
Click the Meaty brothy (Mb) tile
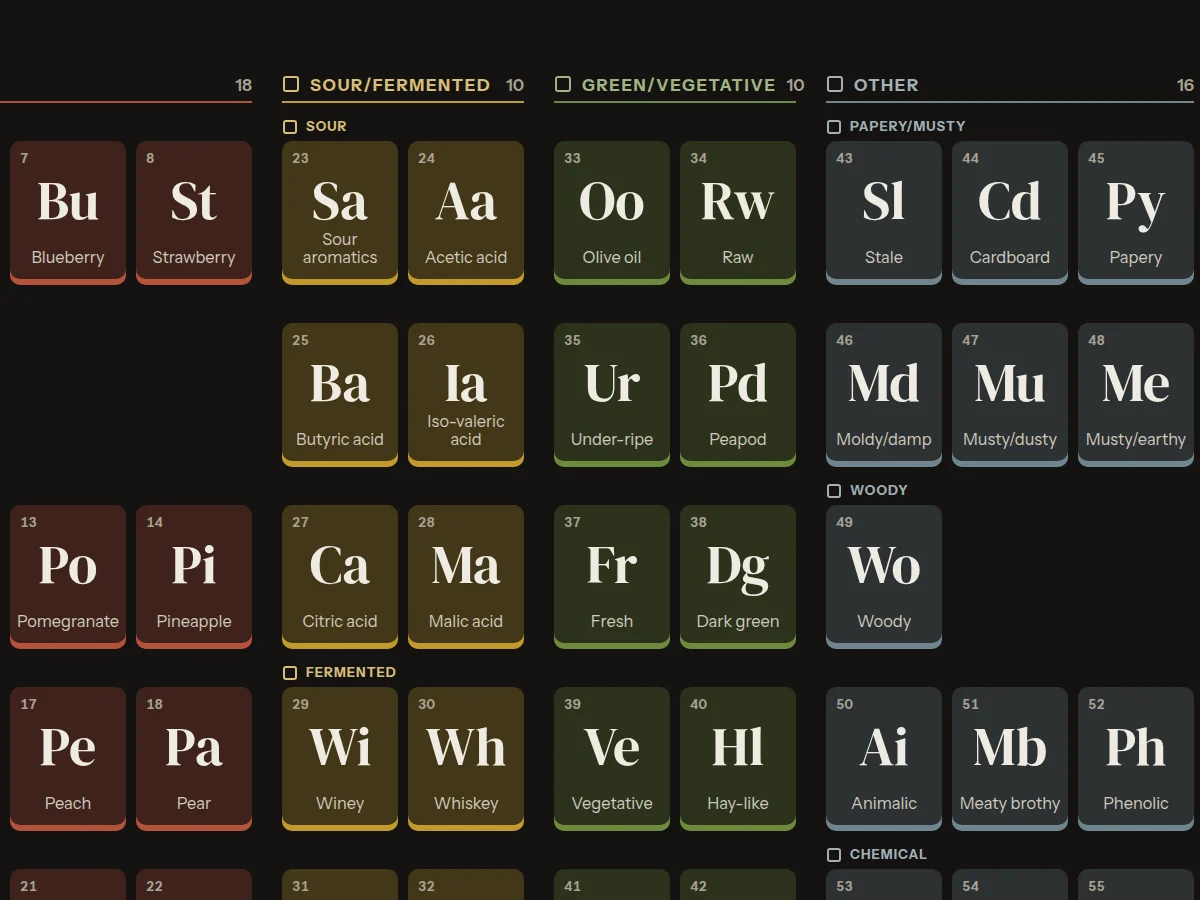click(x=1010, y=759)
